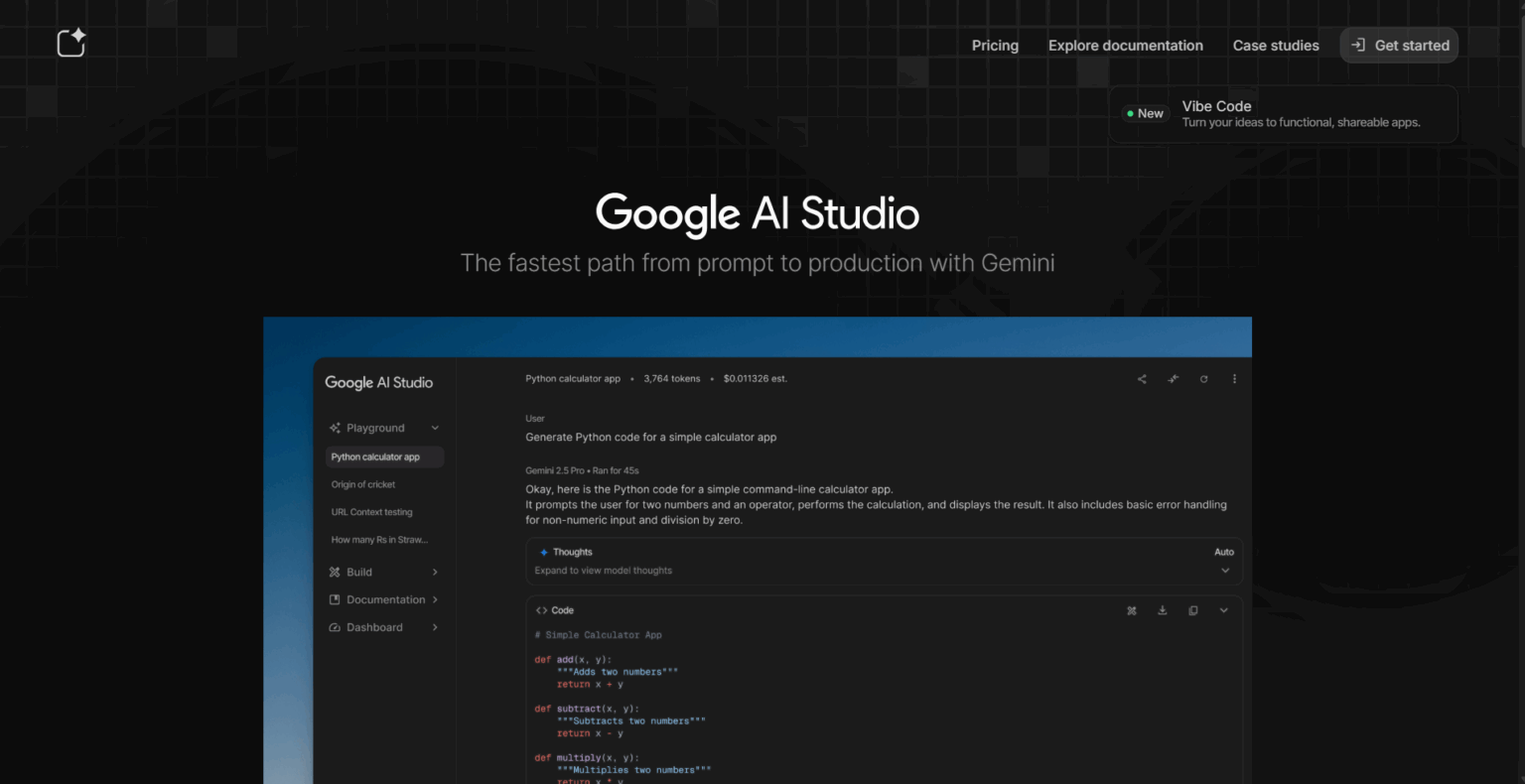1525x784 pixels.
Task: Click the Get started button
Action: coord(1399,46)
